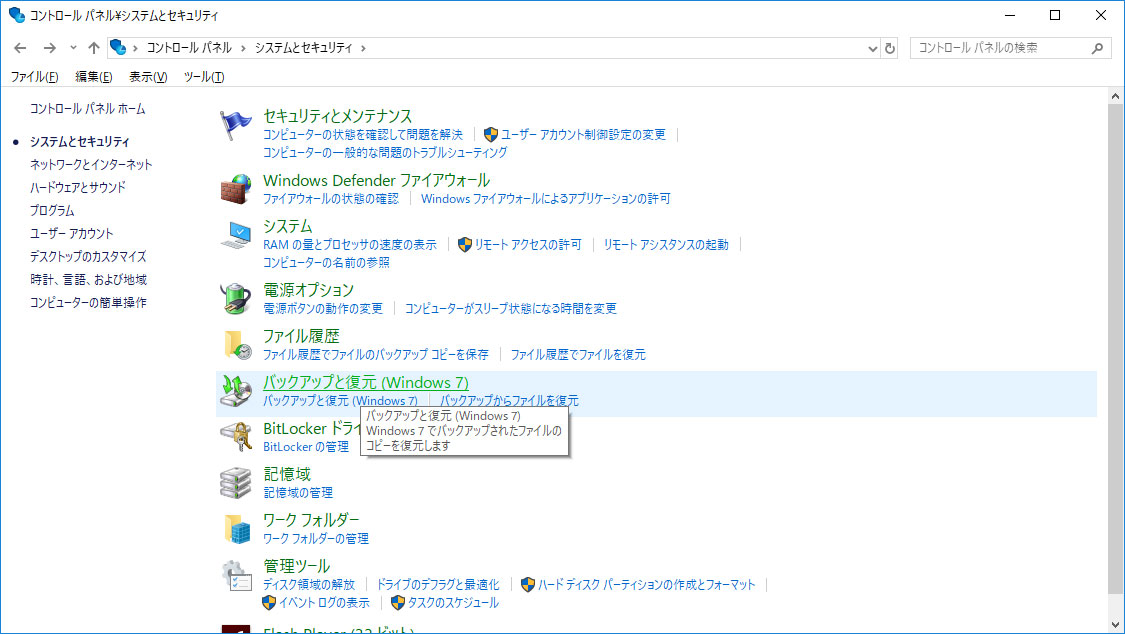Click イベント ログの表示 link
The image size is (1125, 634).
[324, 602]
